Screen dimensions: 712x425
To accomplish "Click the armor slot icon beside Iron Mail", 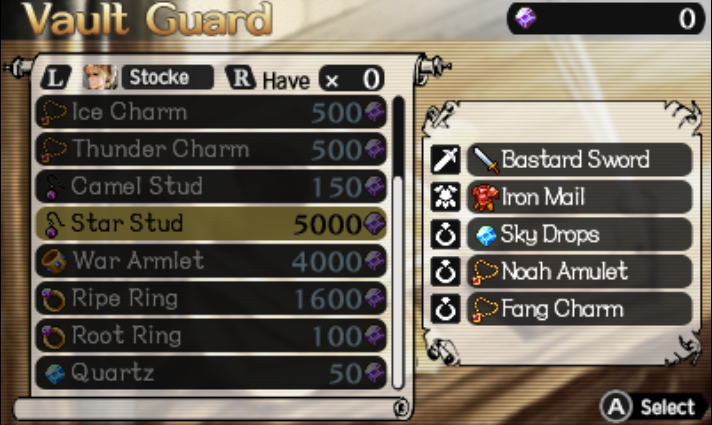I will point(445,197).
